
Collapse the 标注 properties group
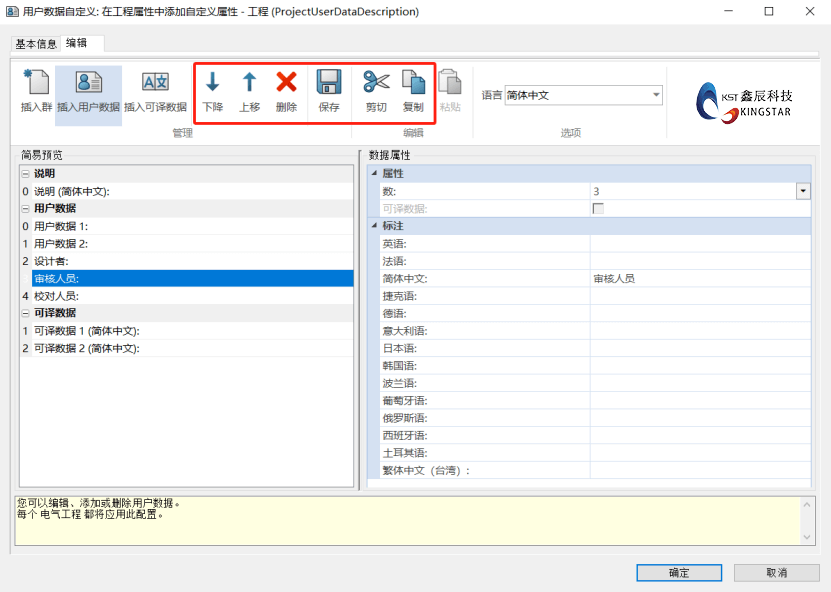coord(374,226)
